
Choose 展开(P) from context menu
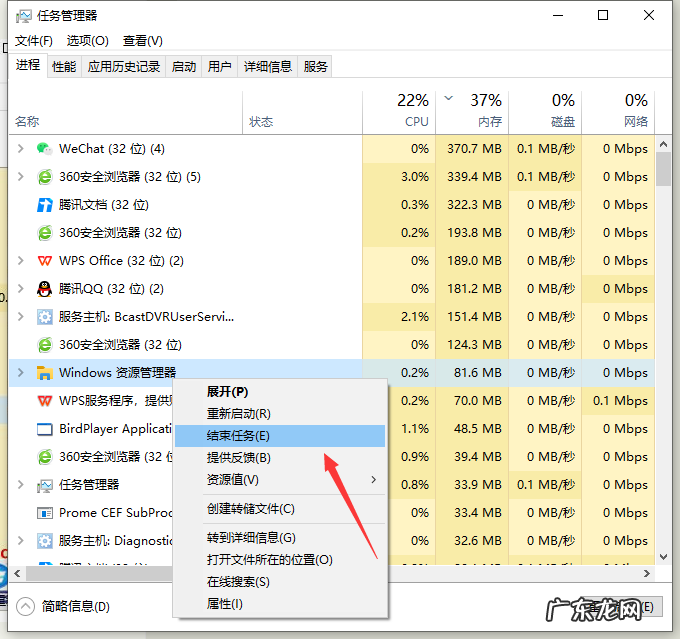coord(280,392)
